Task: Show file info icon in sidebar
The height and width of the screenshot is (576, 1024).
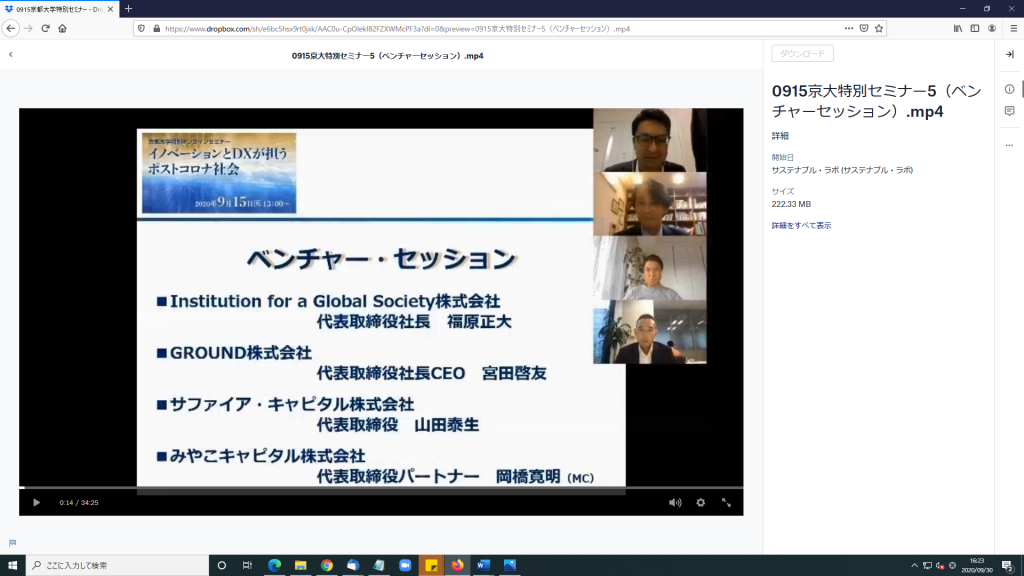Action: pyautogui.click(x=1010, y=89)
